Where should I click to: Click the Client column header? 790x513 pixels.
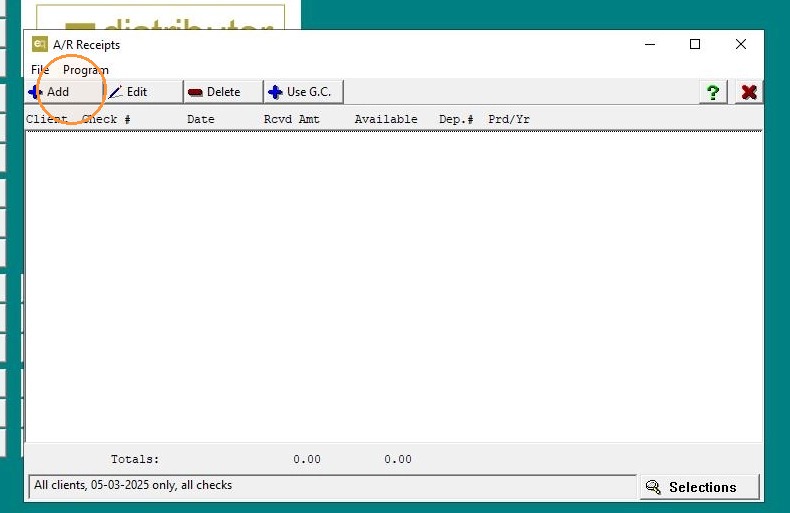tap(46, 119)
